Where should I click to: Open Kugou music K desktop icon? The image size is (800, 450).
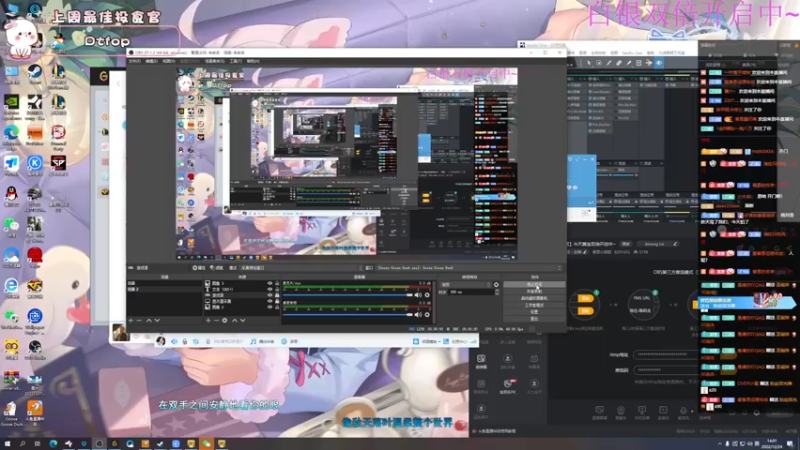tap(35, 165)
